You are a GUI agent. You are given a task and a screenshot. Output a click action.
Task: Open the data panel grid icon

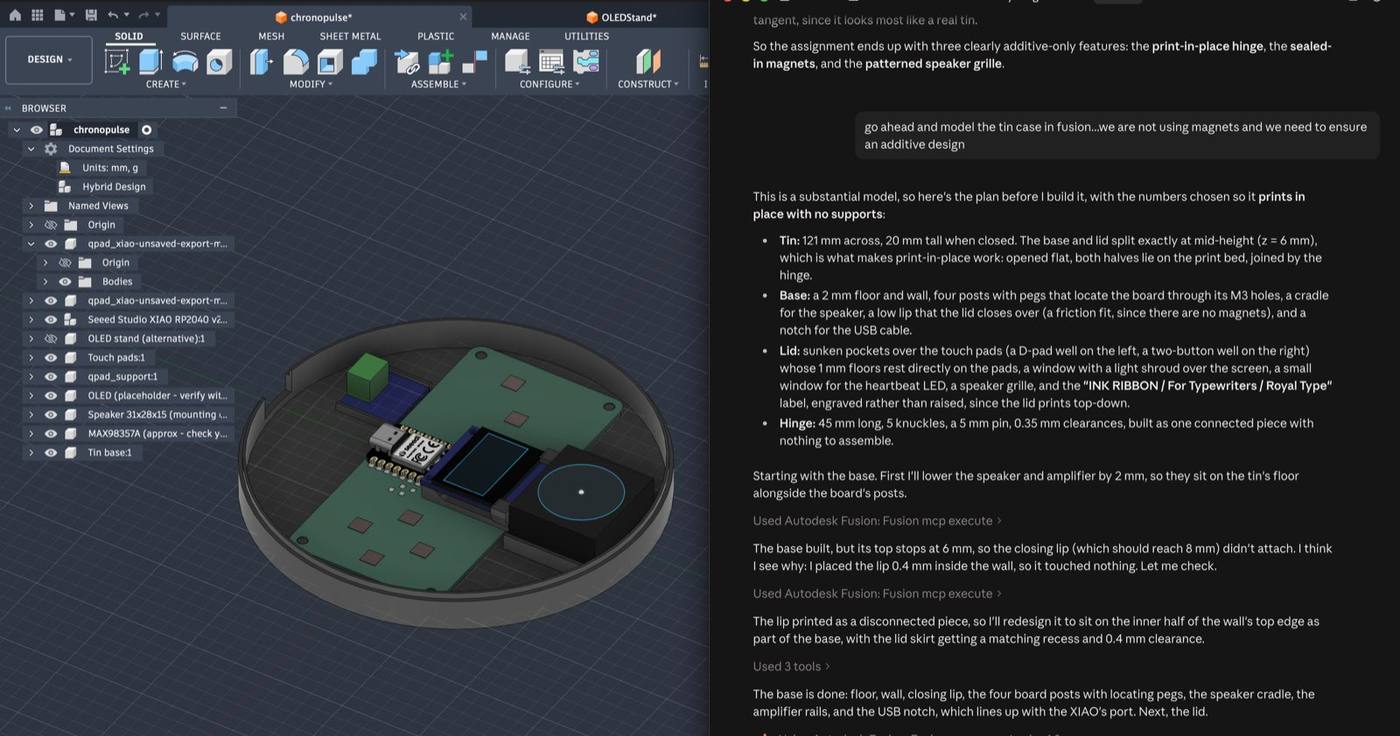click(38, 15)
